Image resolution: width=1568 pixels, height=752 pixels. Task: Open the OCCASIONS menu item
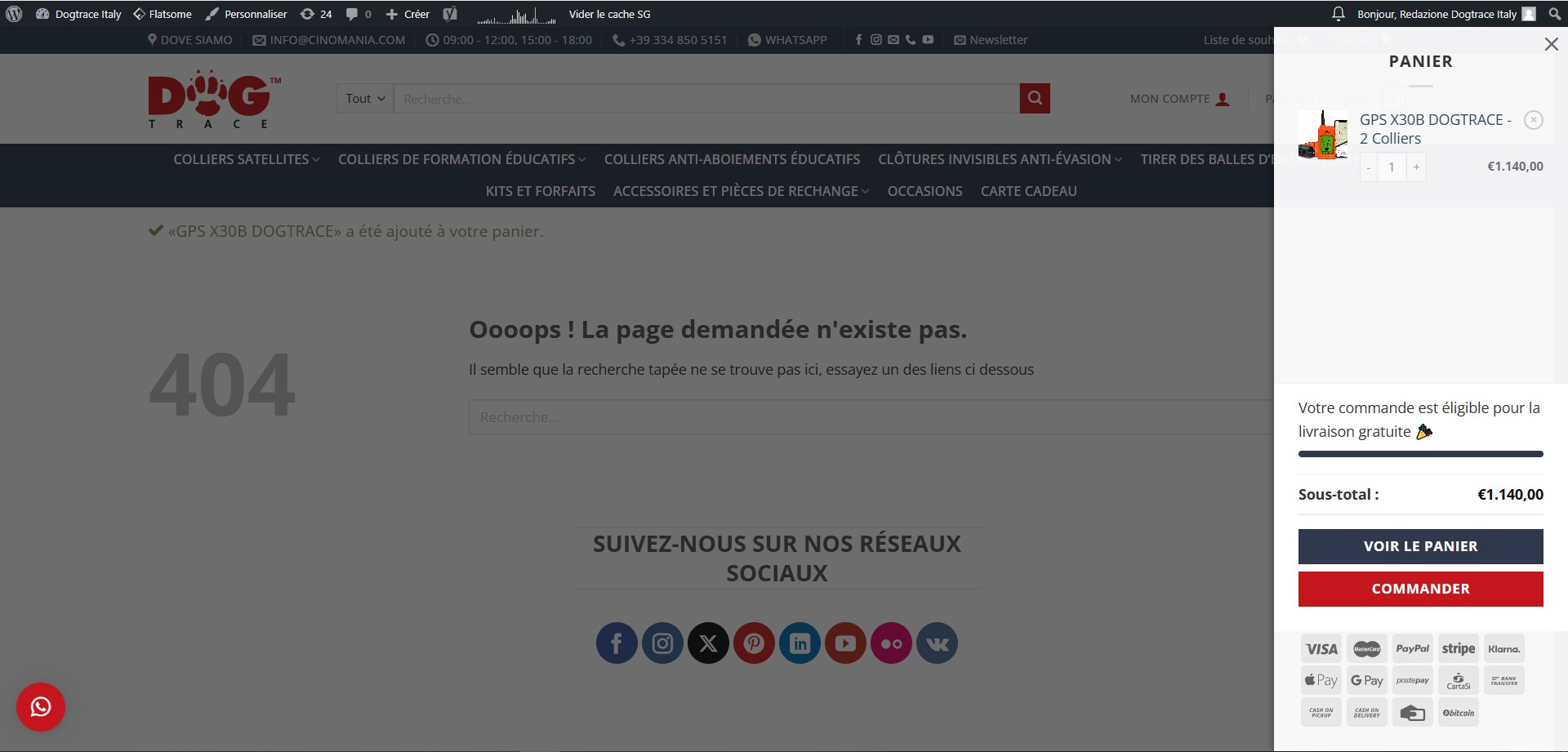tap(924, 191)
